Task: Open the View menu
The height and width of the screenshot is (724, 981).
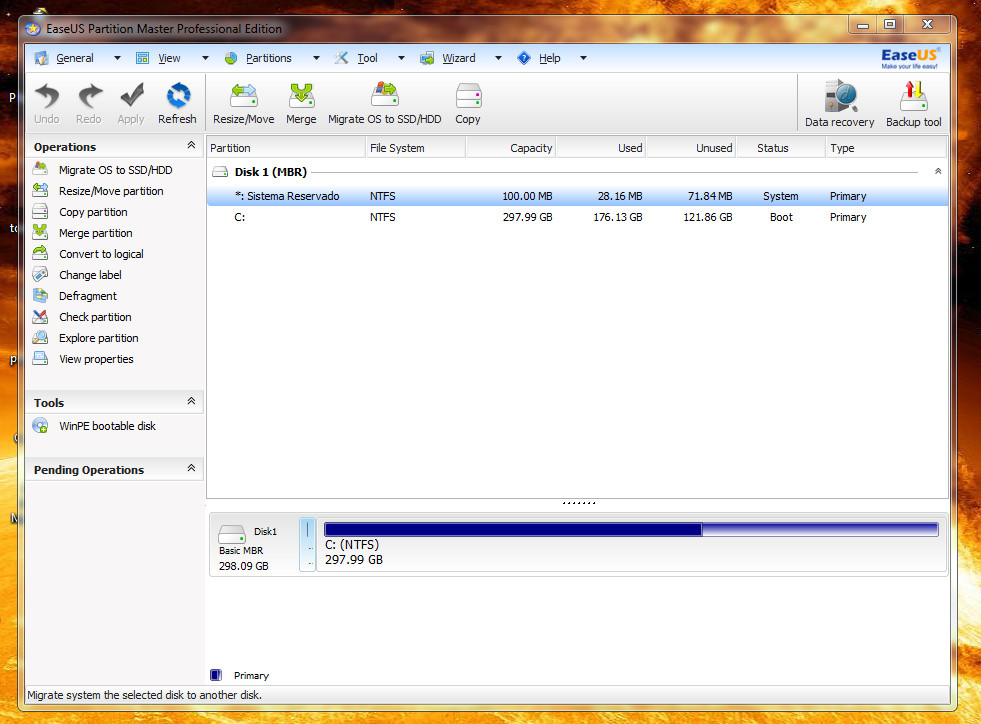Action: click(x=169, y=58)
